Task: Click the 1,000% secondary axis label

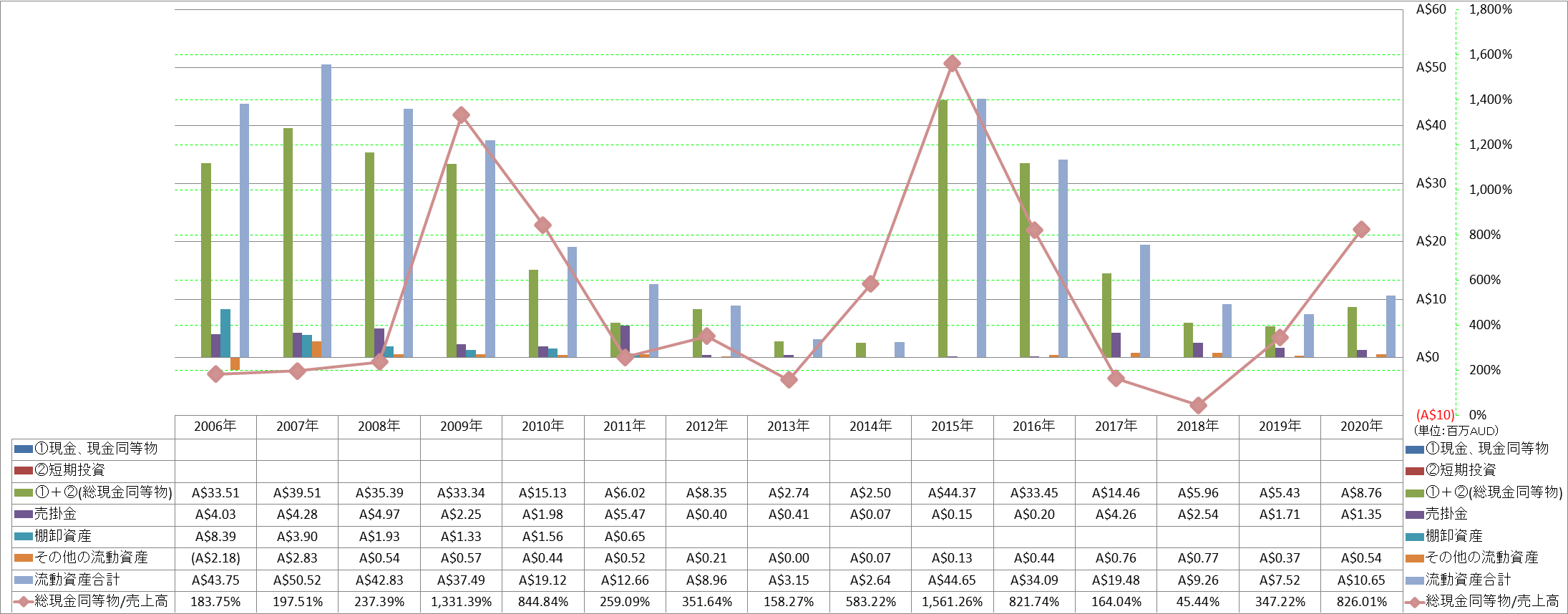Action: point(1491,190)
